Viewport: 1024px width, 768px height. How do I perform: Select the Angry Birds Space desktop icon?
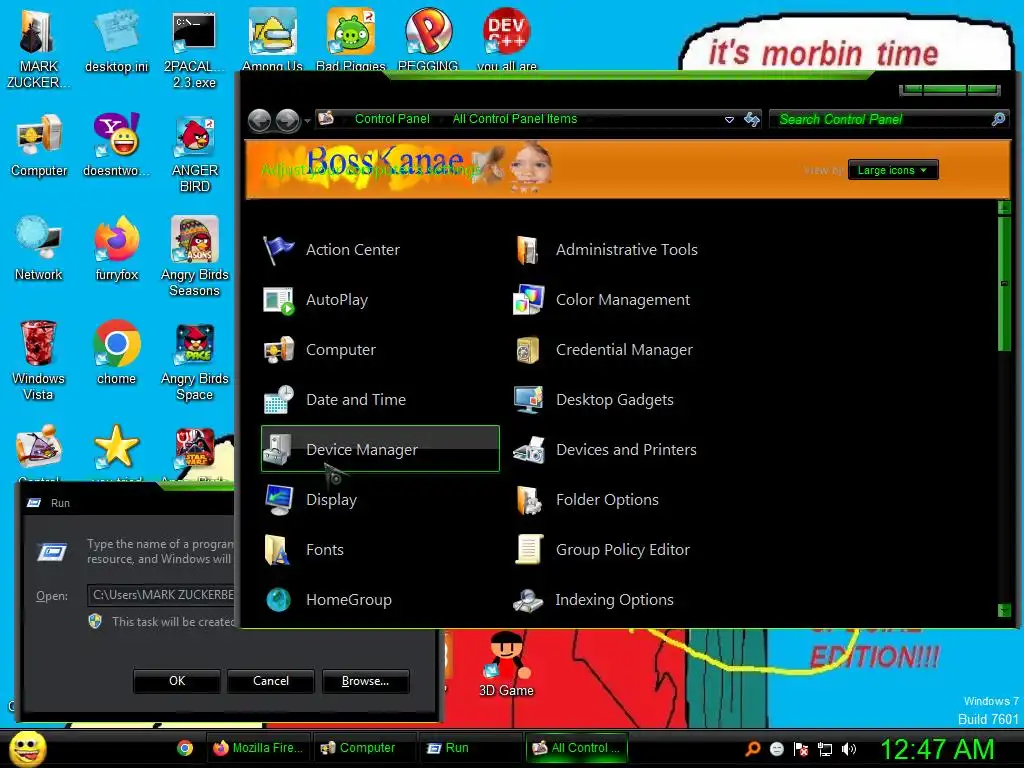(x=195, y=362)
